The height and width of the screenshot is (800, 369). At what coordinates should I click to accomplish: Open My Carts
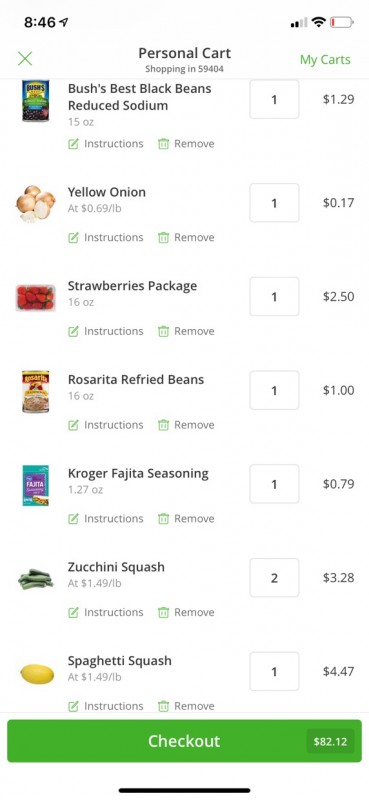[325, 60]
